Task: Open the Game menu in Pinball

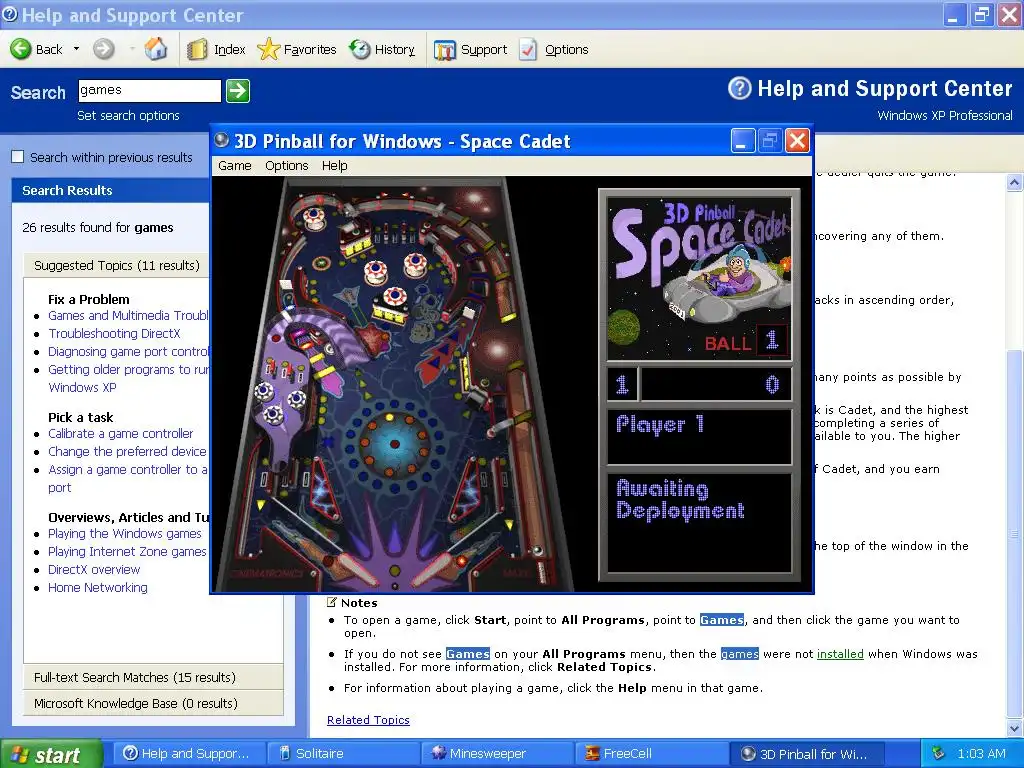Action: point(234,166)
